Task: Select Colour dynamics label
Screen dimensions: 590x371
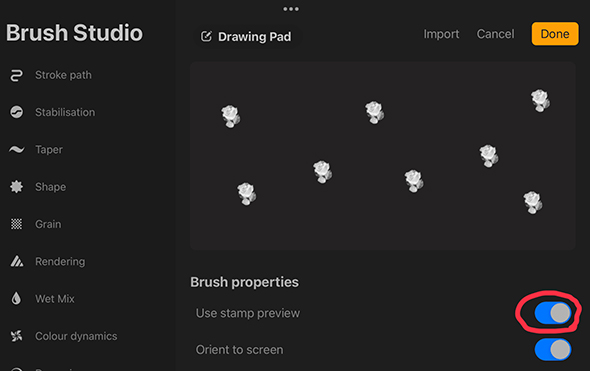Action: (x=76, y=336)
